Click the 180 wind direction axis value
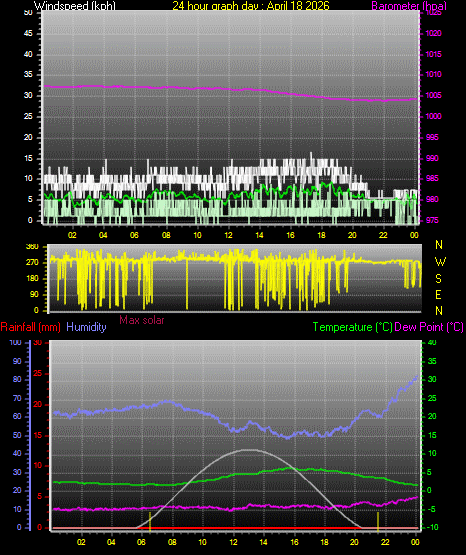This screenshot has height=555, width=466. (32, 278)
